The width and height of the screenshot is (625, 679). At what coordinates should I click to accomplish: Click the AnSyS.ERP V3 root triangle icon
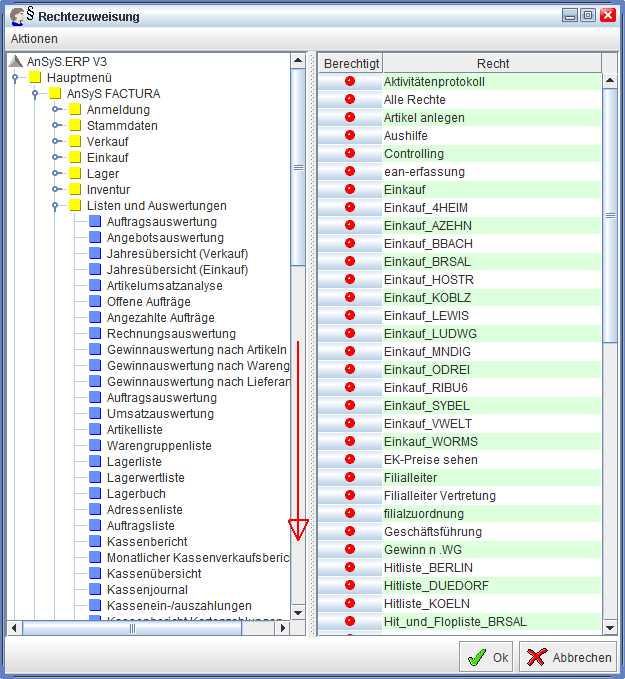tap(15, 62)
